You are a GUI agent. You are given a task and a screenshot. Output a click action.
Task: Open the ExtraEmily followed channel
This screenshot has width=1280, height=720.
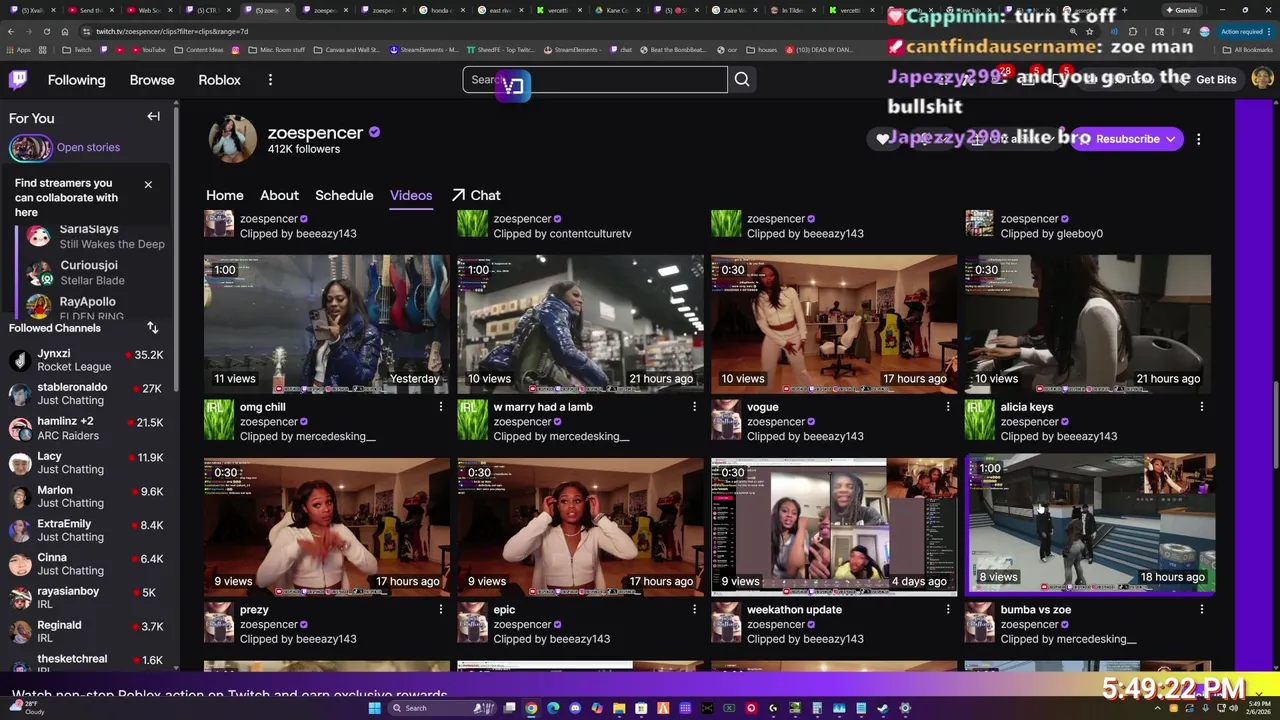click(88, 530)
